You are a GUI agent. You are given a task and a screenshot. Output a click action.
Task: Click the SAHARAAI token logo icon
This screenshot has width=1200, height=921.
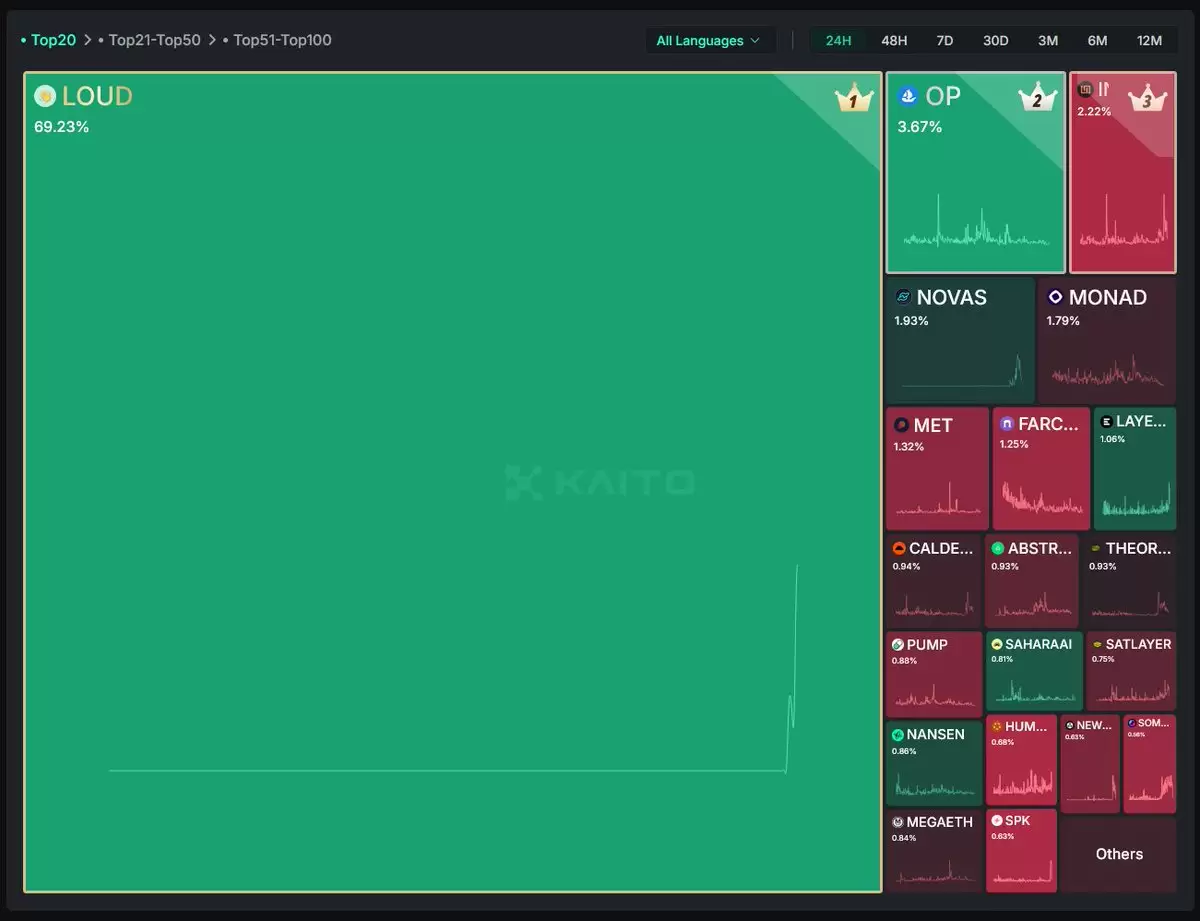pos(997,644)
